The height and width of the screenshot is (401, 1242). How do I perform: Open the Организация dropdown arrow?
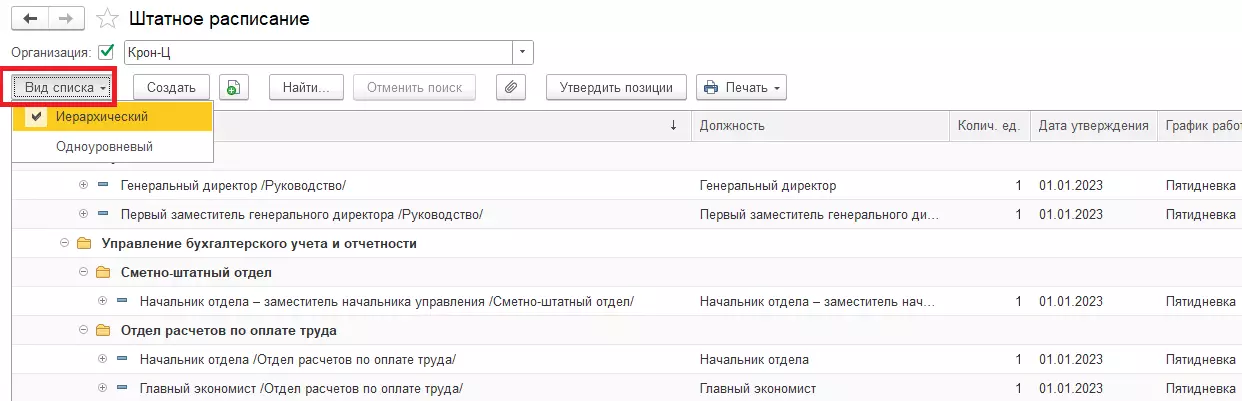523,52
